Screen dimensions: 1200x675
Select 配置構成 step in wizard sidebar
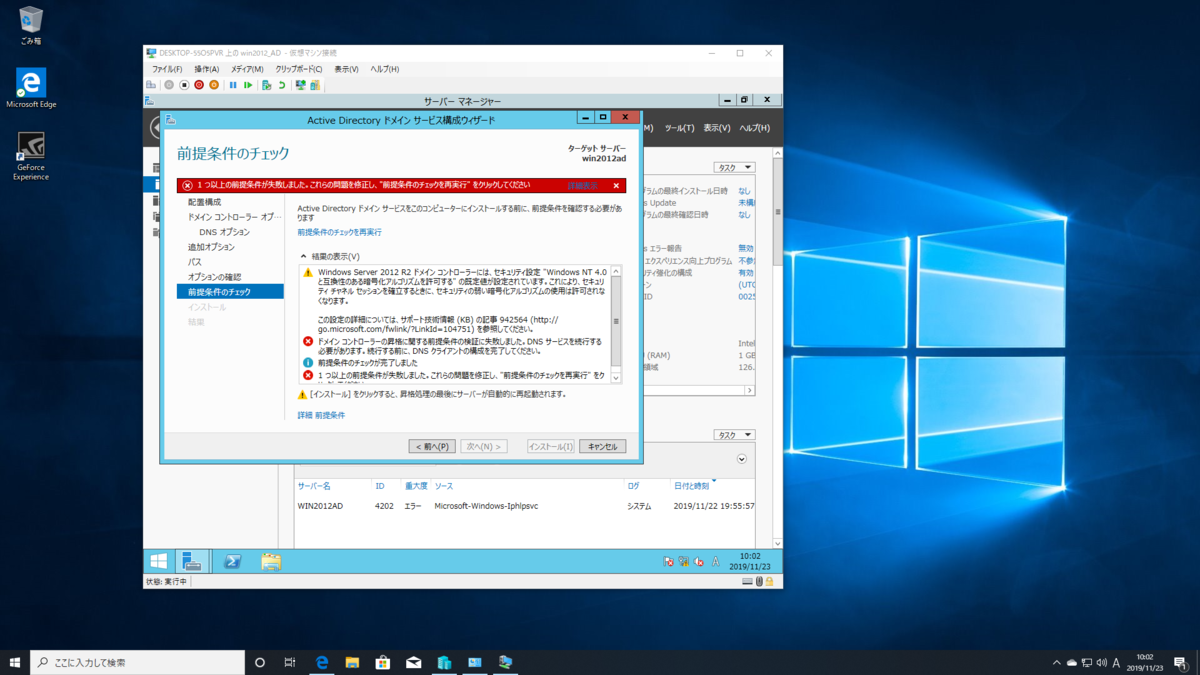205,202
